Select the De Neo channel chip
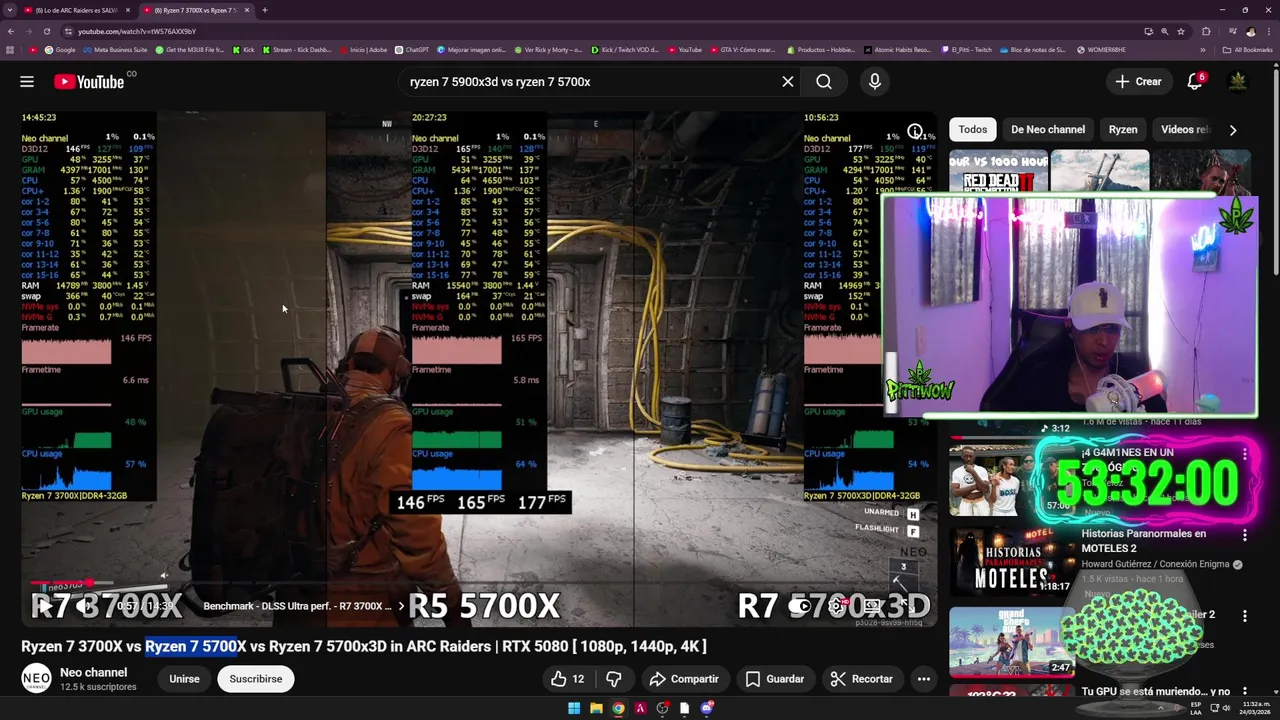Image resolution: width=1280 pixels, height=720 pixels. (x=1048, y=129)
